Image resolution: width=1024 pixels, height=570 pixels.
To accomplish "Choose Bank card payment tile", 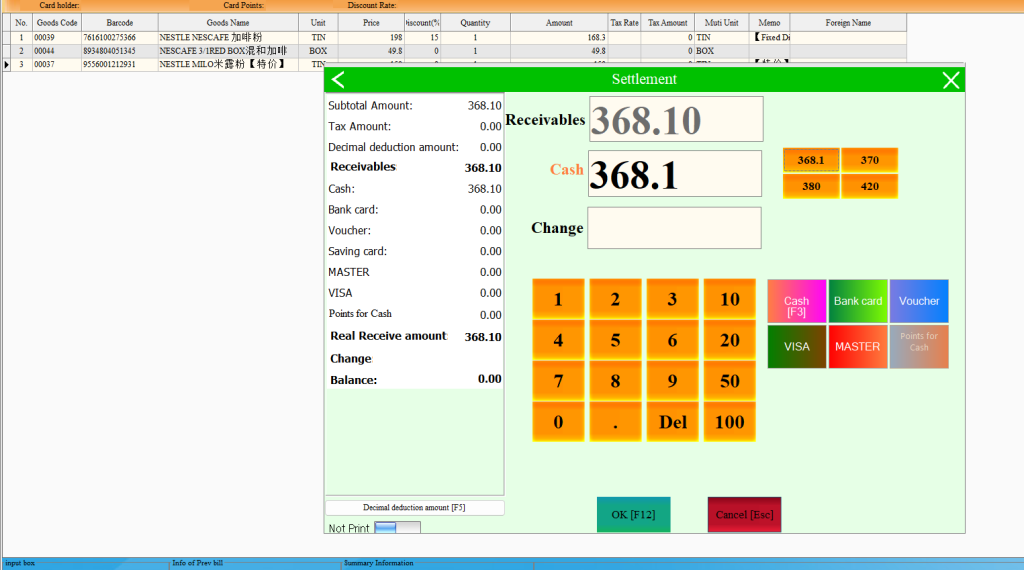I will 858,301.
